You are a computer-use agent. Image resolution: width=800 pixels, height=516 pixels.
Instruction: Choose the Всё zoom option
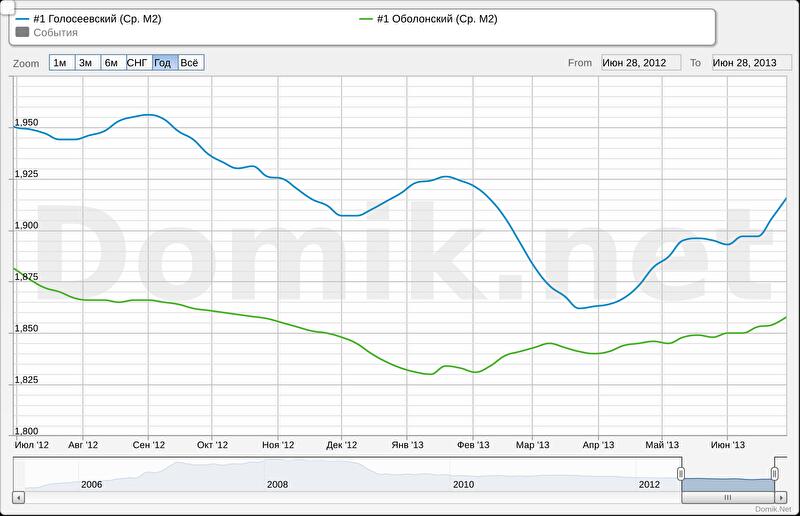click(x=190, y=63)
